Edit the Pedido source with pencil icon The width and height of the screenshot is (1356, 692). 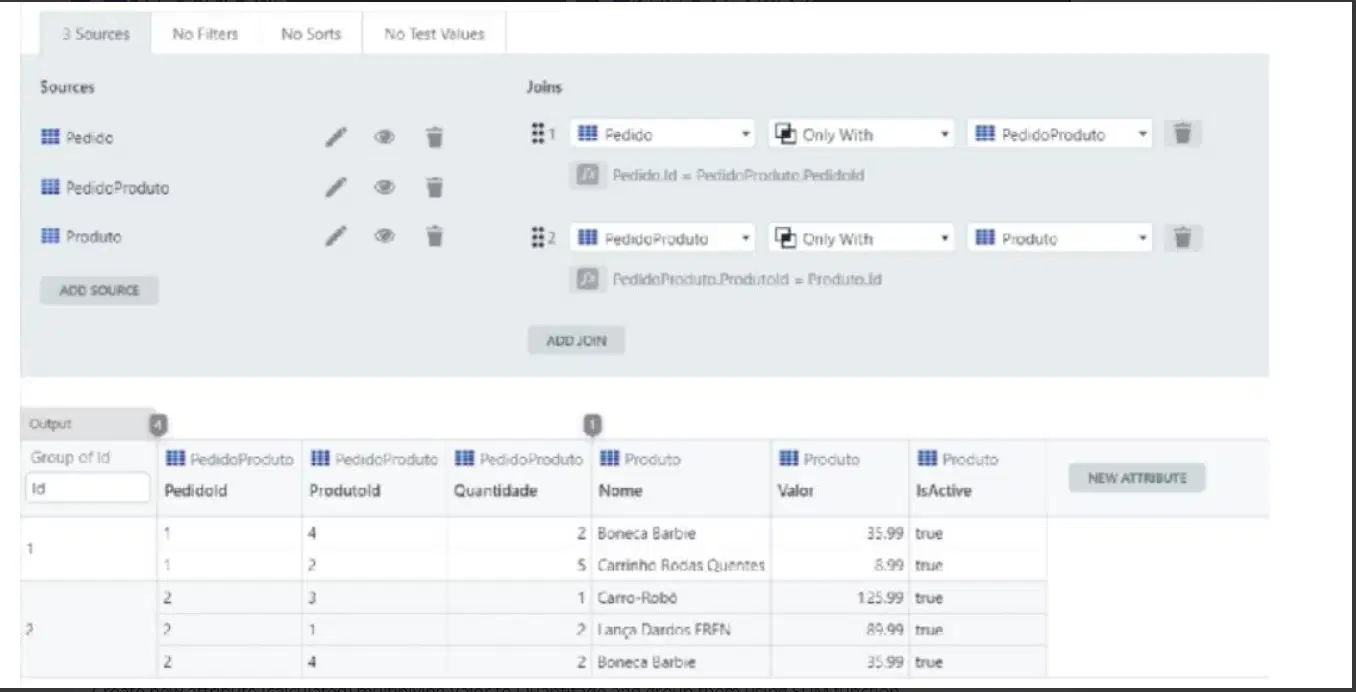pos(337,137)
